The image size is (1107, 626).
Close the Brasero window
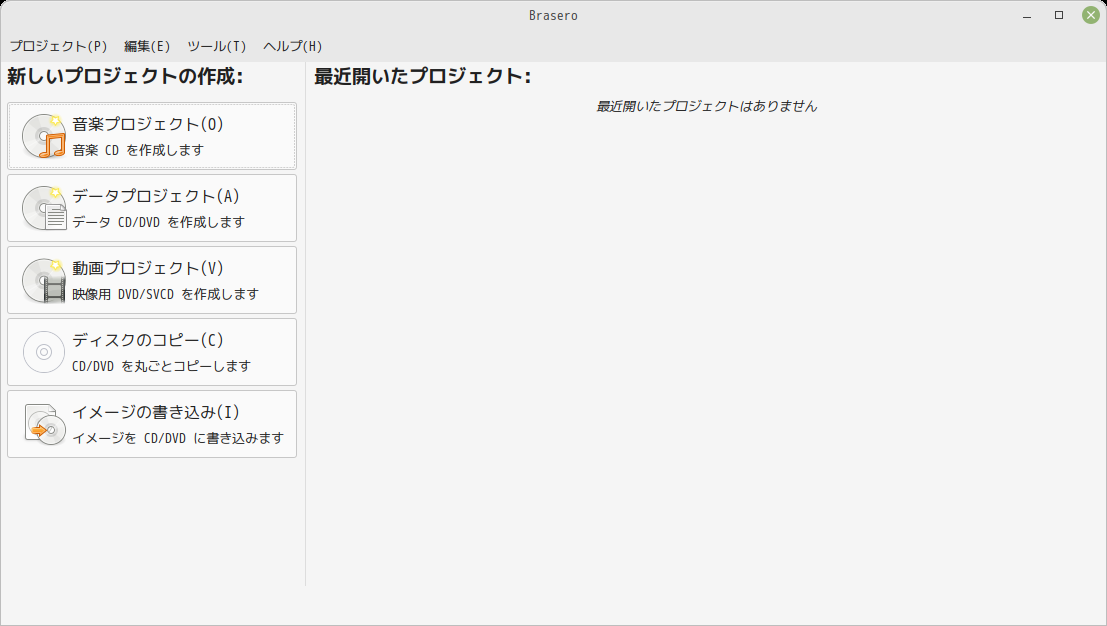click(x=1091, y=15)
